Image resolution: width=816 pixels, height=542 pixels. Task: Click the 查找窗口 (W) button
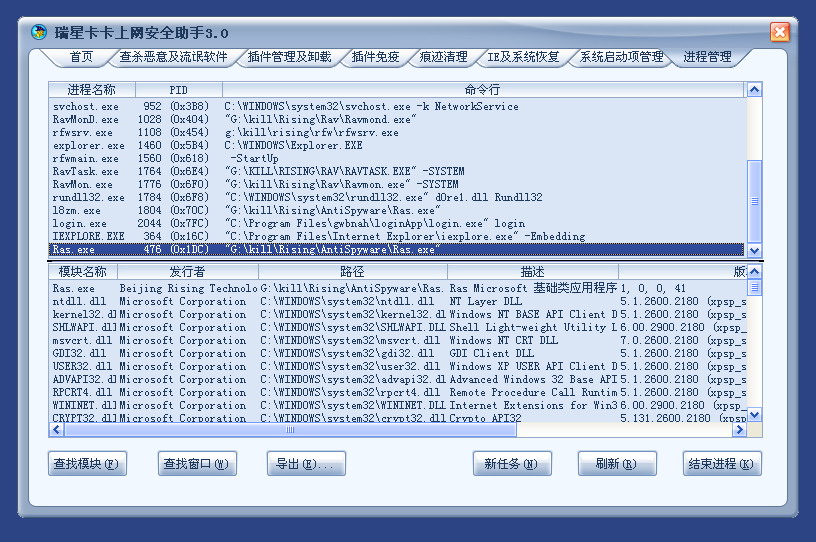point(197,463)
